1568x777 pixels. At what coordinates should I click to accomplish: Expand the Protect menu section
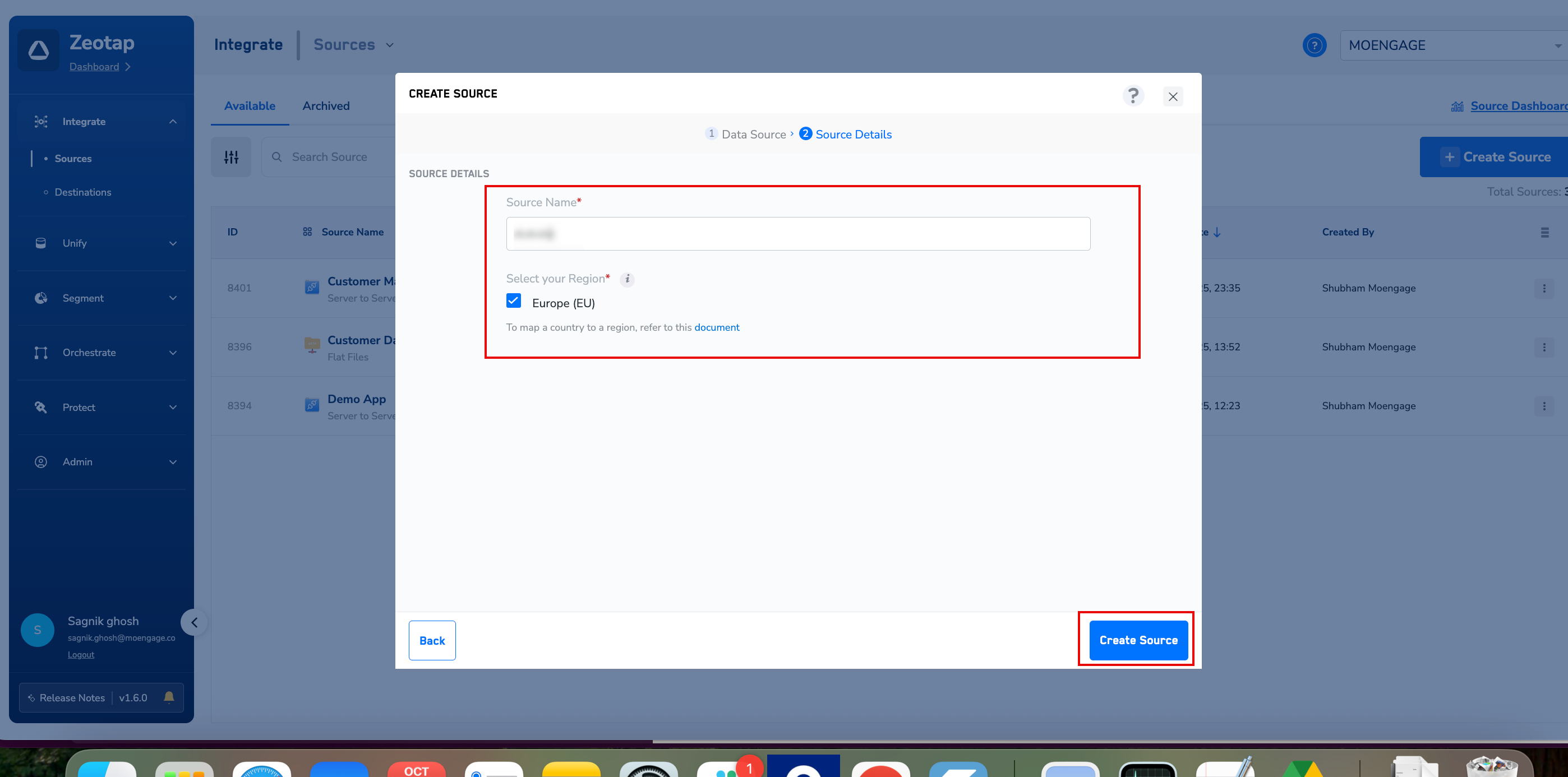click(x=173, y=408)
